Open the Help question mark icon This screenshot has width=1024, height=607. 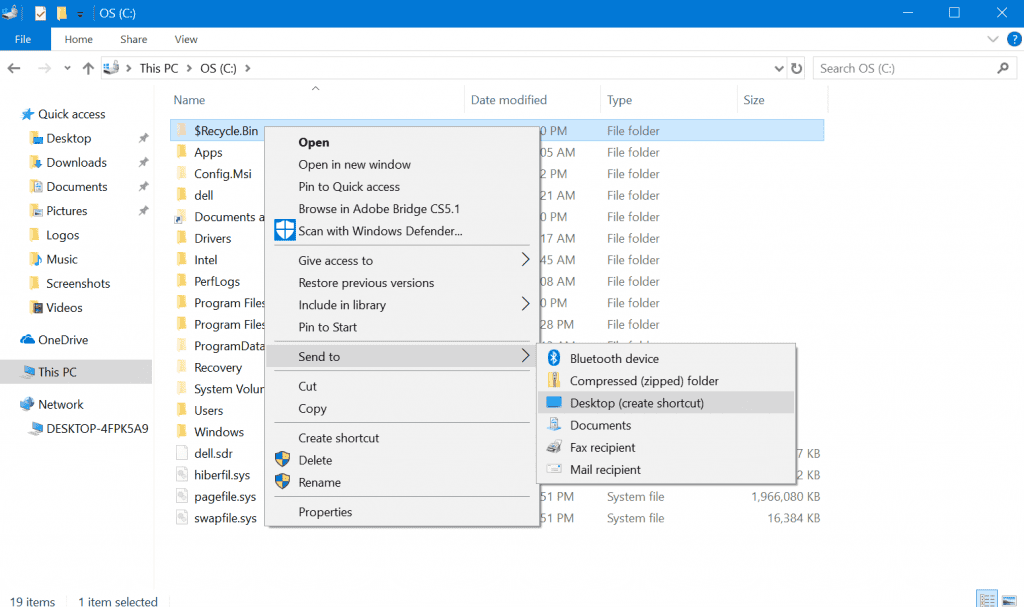(x=1014, y=39)
